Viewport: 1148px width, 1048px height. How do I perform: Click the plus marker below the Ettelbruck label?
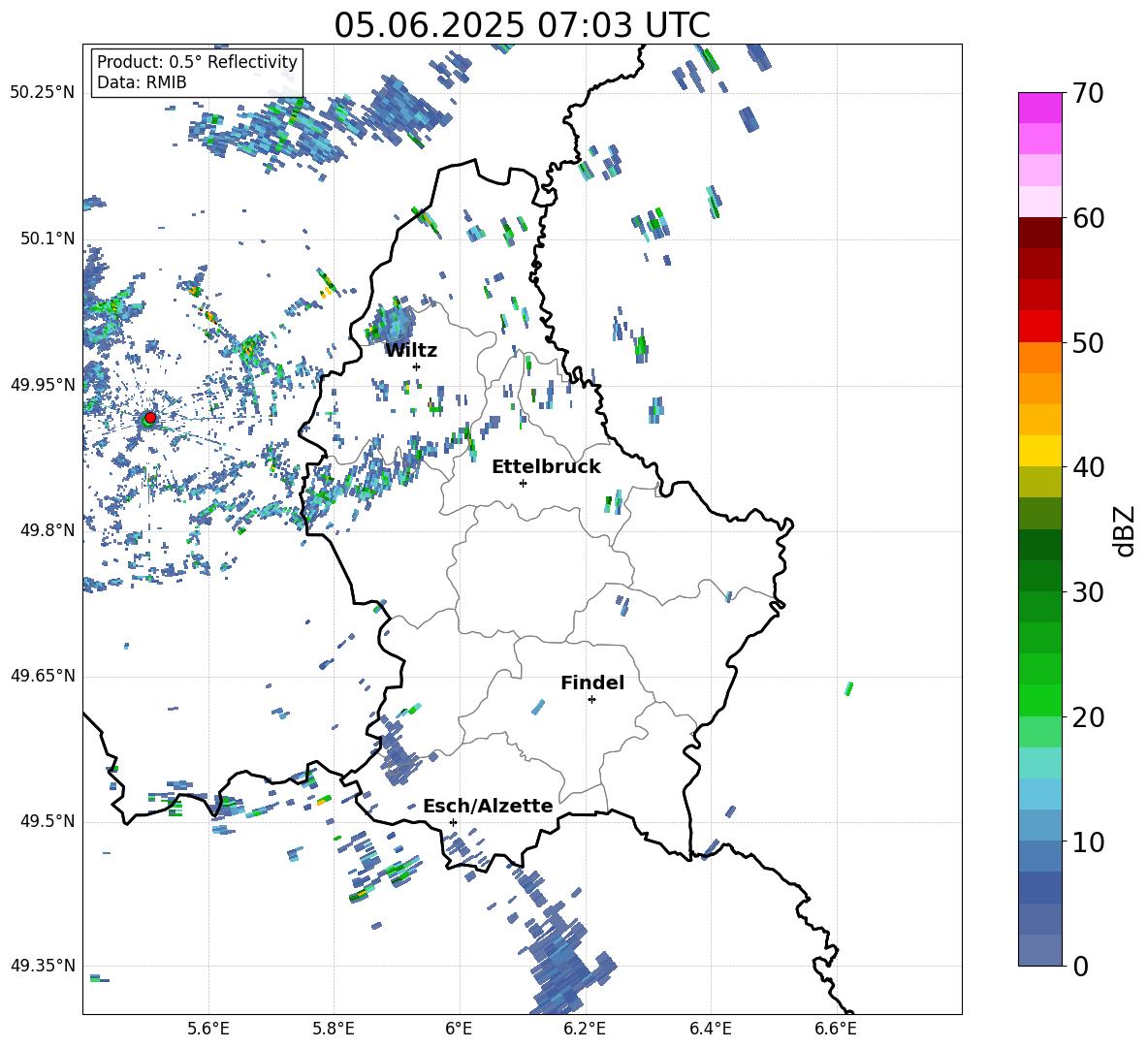coord(523,483)
